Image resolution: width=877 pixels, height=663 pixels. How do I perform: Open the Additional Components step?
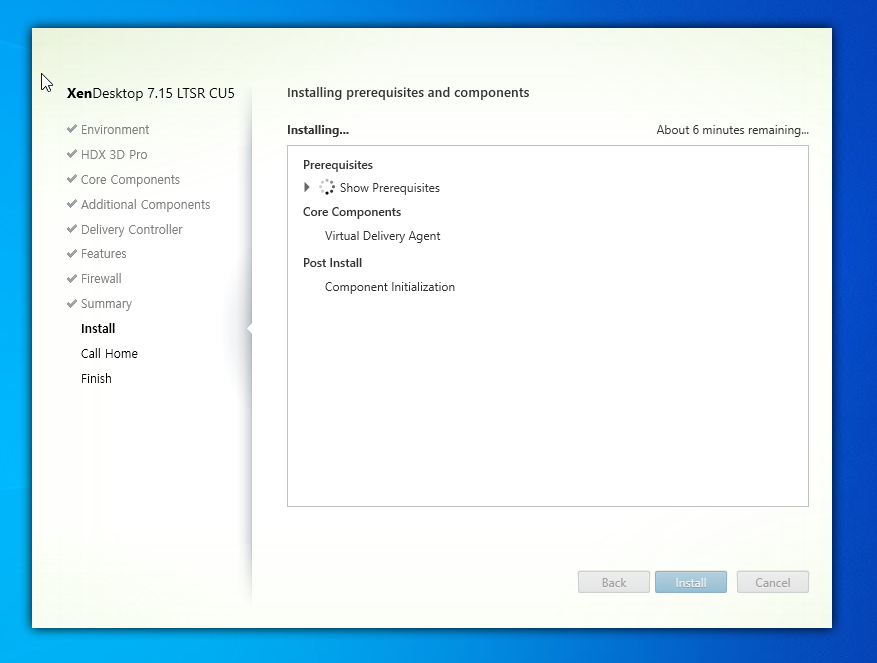point(145,205)
